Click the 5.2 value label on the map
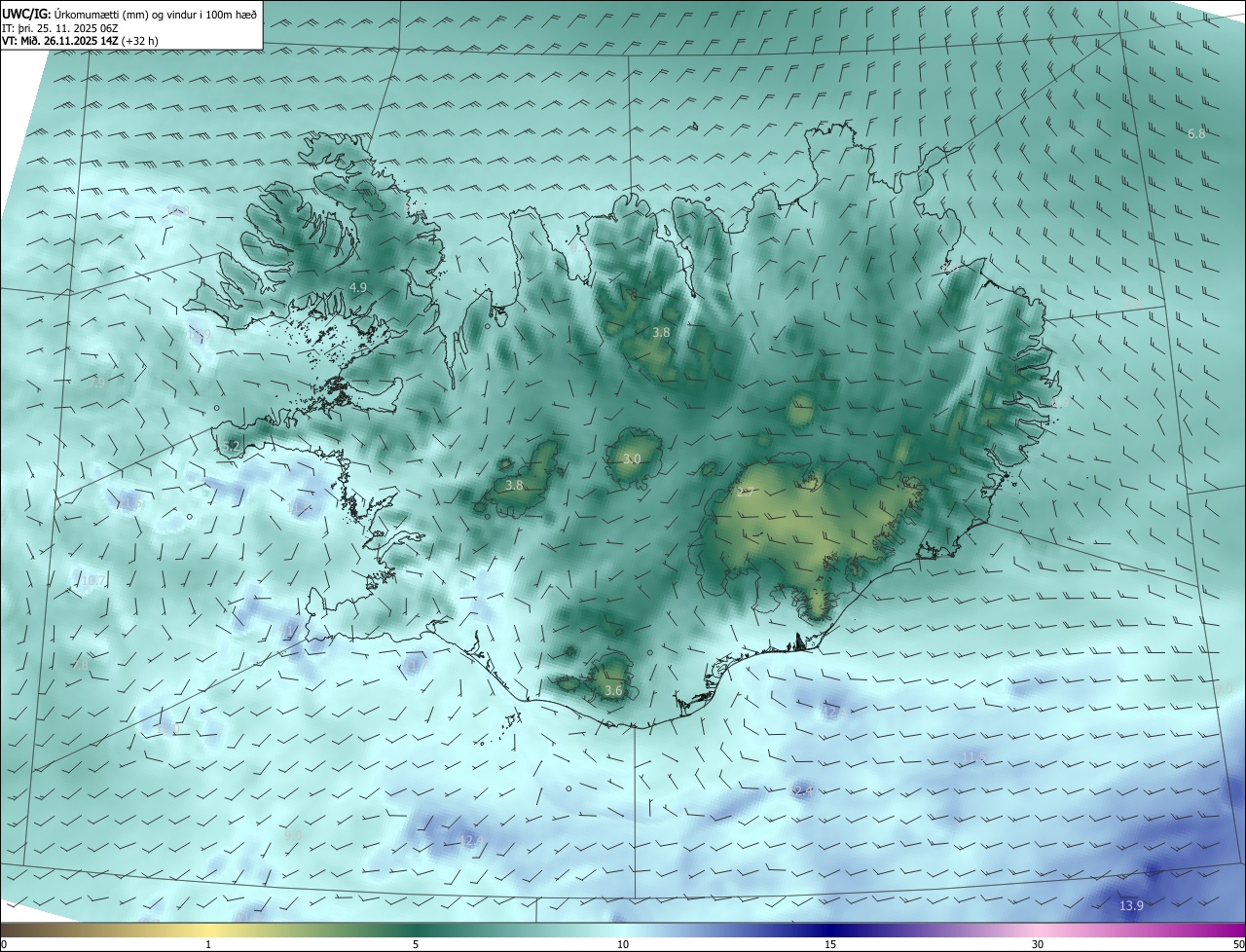Image resolution: width=1246 pixels, height=952 pixels. (x=231, y=446)
